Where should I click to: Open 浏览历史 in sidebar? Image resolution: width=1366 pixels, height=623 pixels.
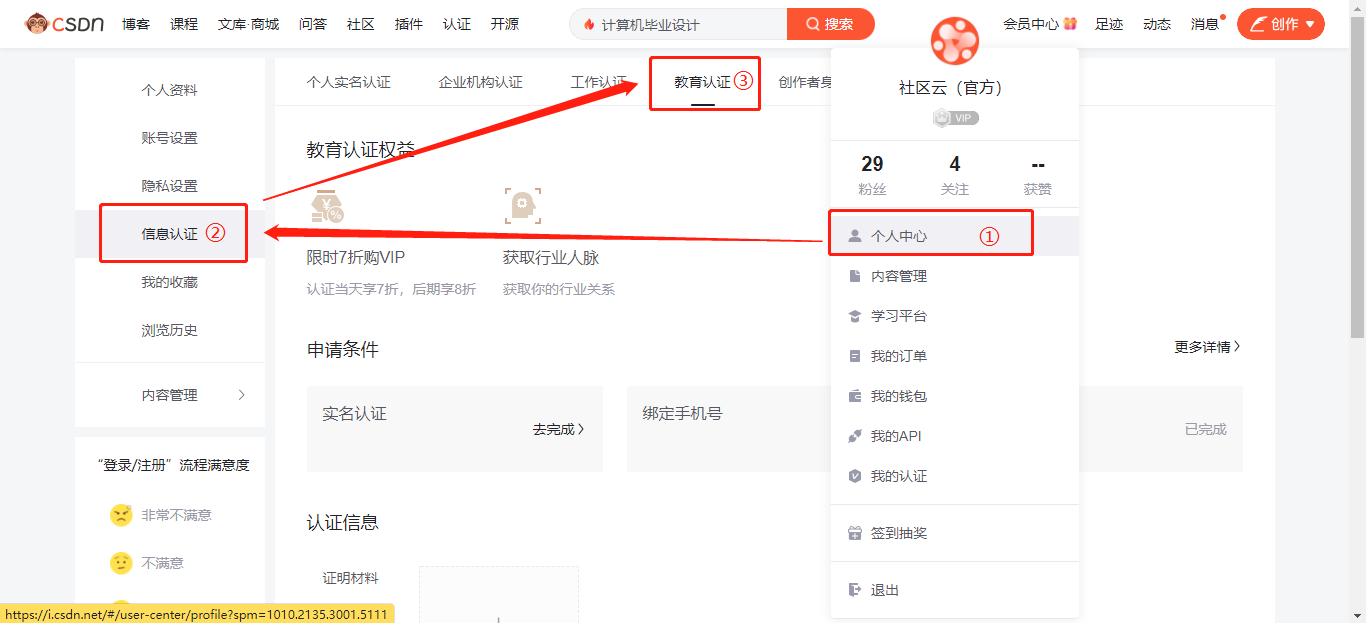(170, 330)
